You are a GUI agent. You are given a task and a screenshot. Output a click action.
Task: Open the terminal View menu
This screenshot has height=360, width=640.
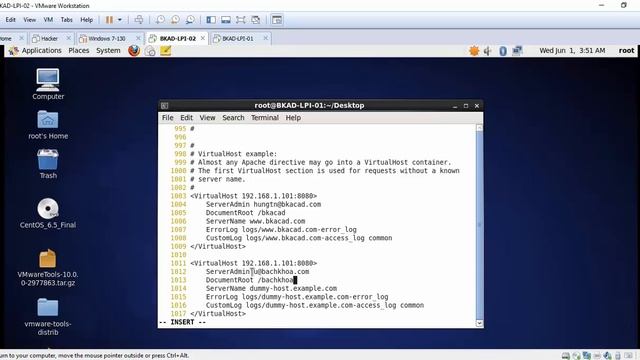click(207, 118)
